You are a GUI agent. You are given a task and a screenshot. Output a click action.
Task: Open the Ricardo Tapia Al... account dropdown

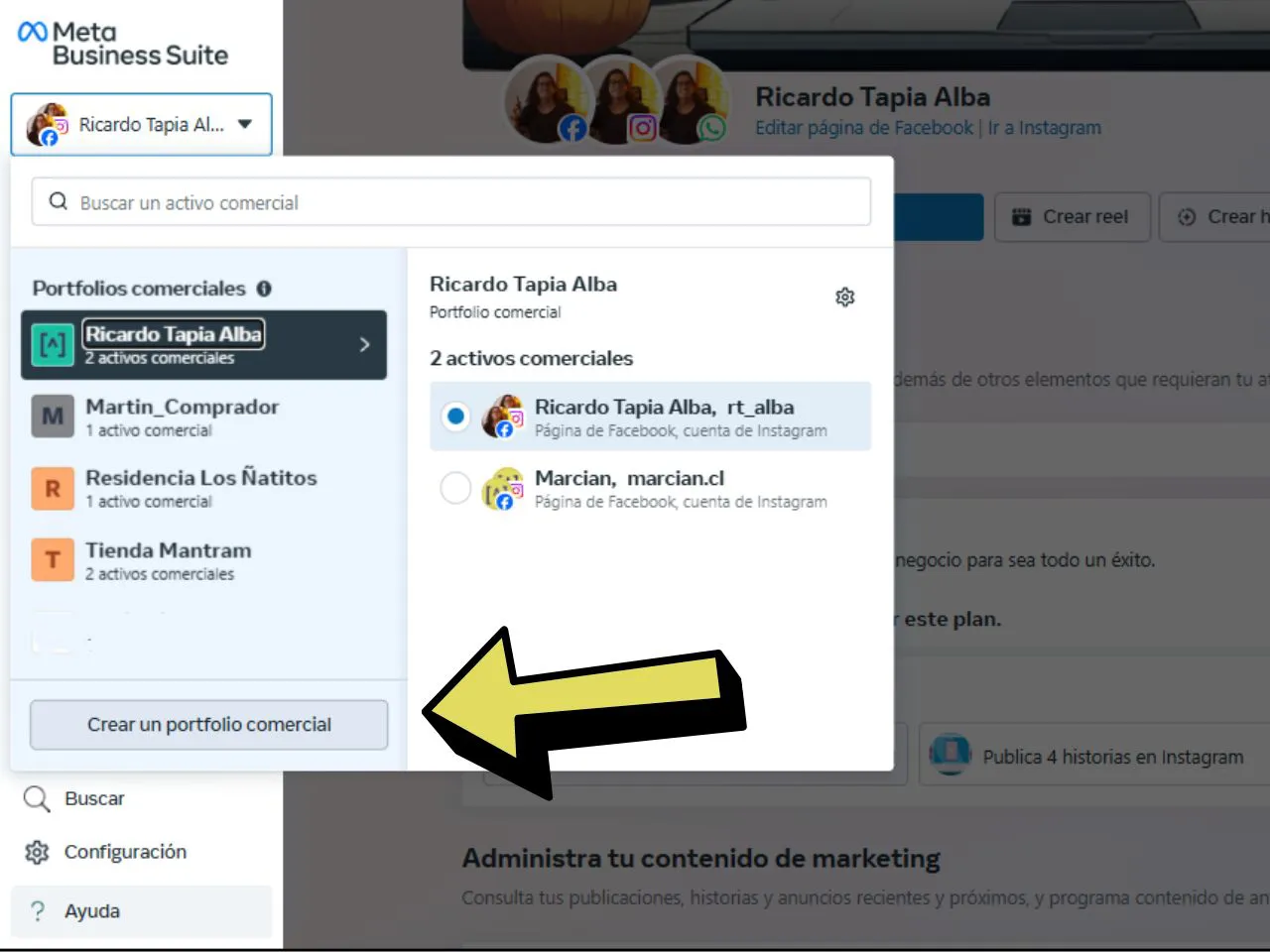coord(141,125)
